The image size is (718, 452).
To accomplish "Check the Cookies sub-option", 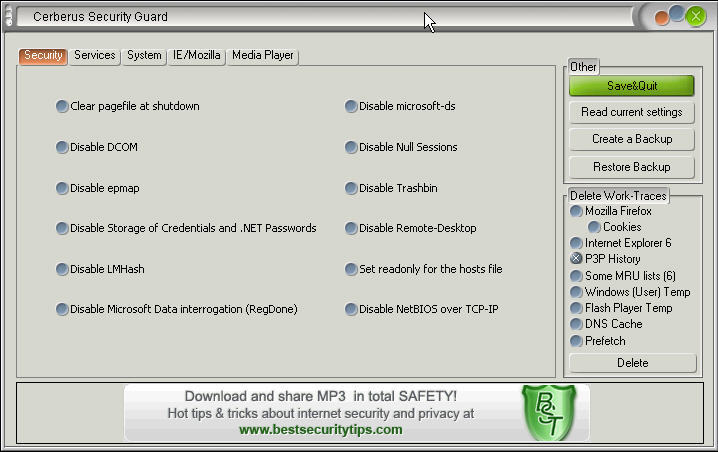I will tap(594, 227).
